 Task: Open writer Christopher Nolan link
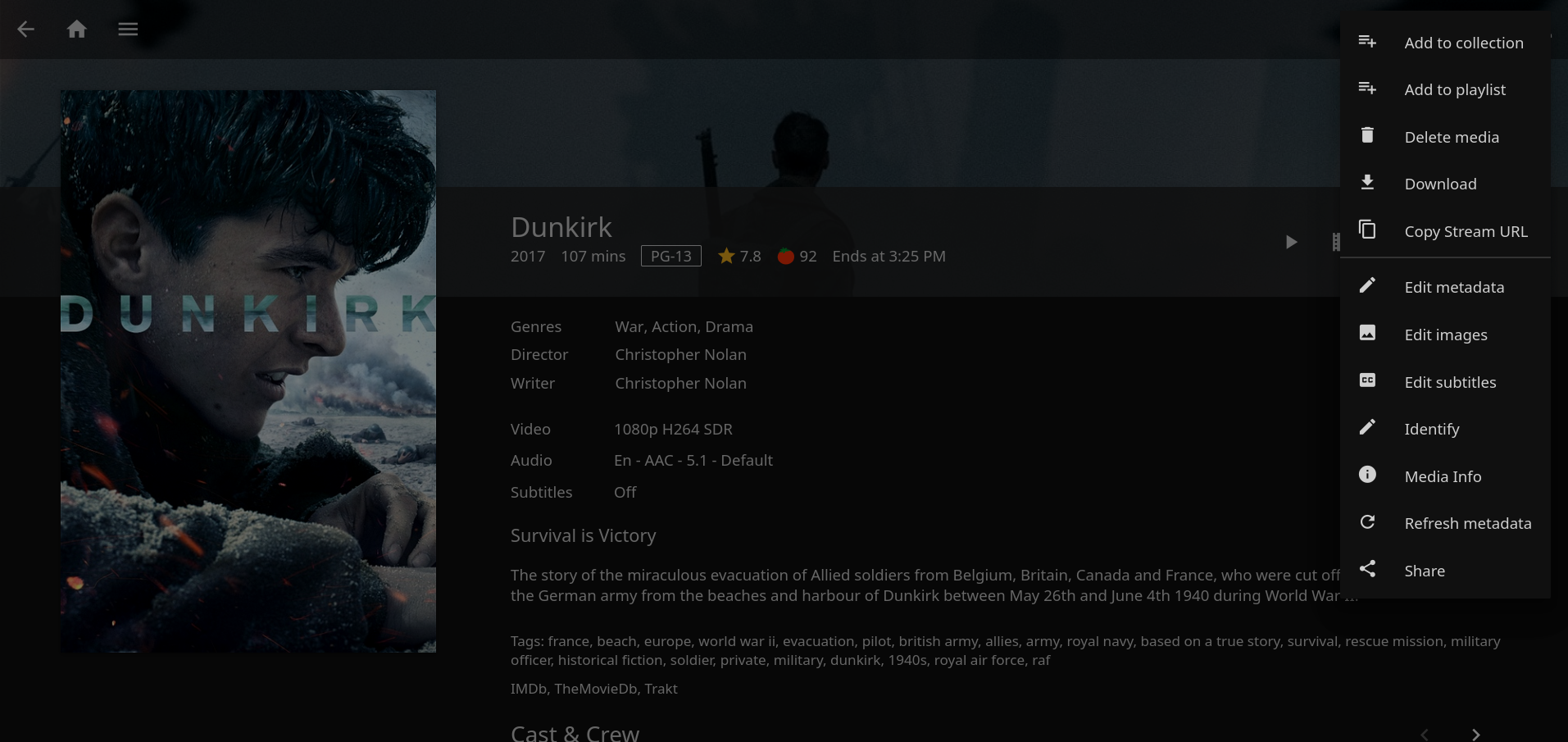(x=680, y=383)
